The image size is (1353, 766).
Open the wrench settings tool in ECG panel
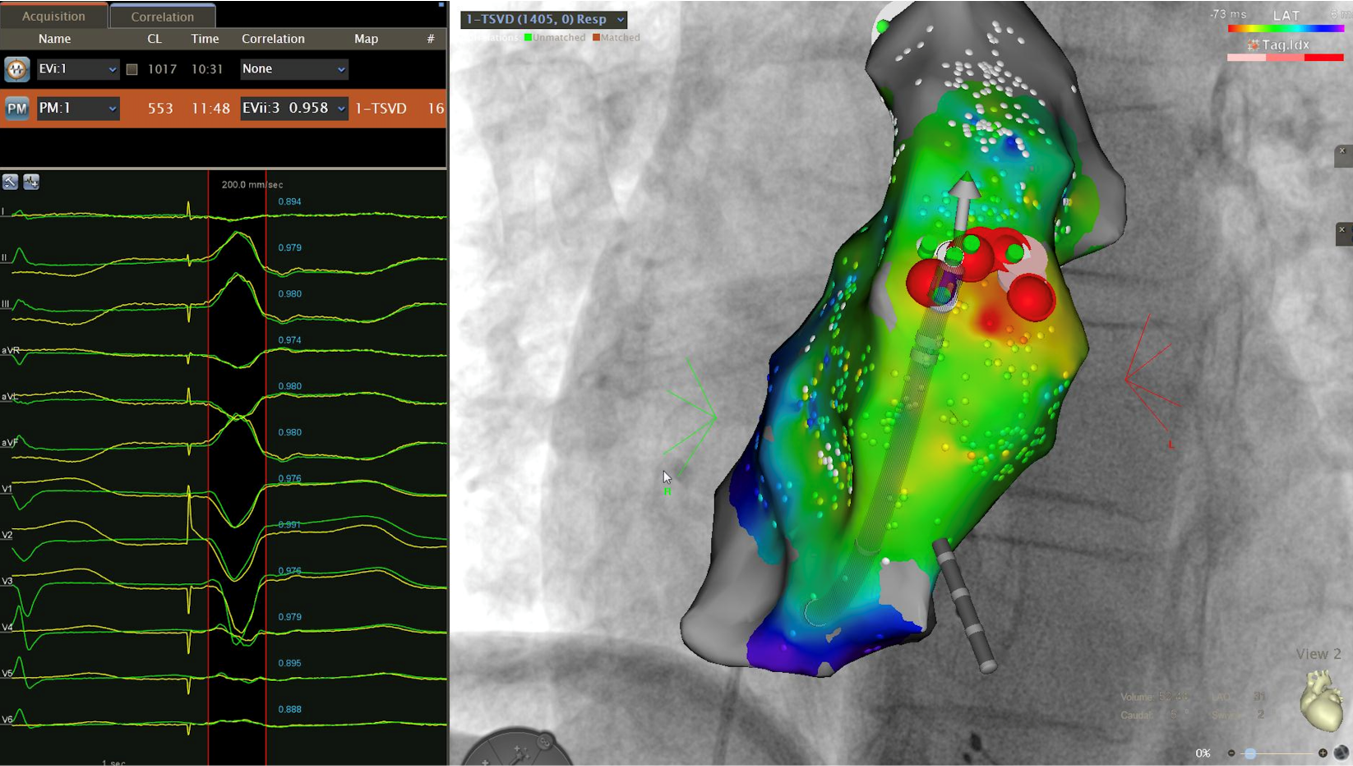(10, 182)
